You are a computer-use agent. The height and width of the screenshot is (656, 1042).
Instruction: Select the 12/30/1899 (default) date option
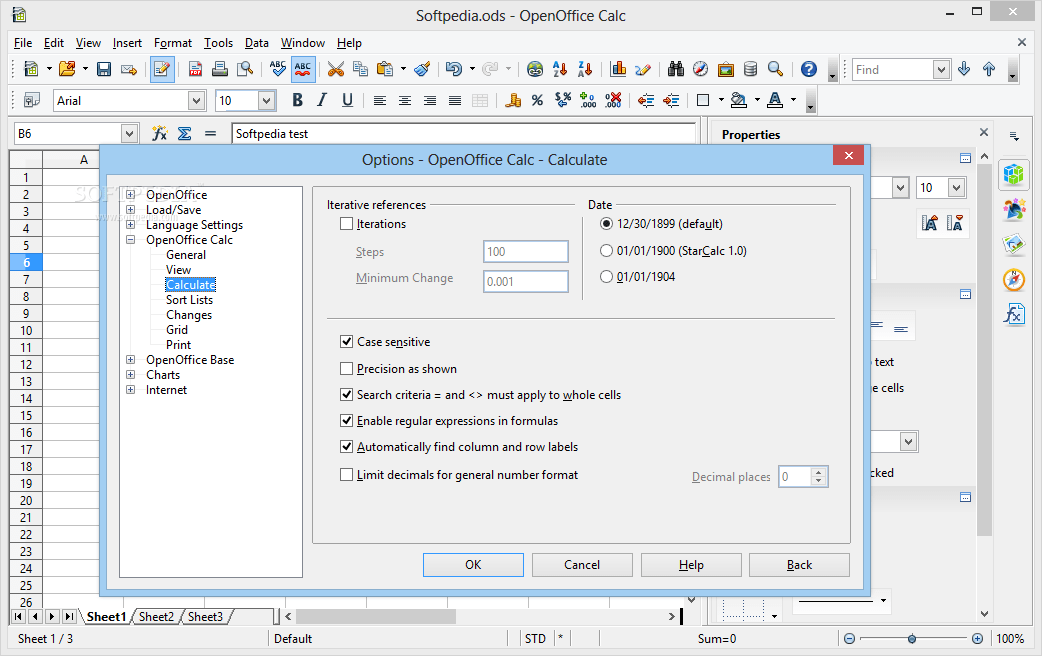point(606,224)
